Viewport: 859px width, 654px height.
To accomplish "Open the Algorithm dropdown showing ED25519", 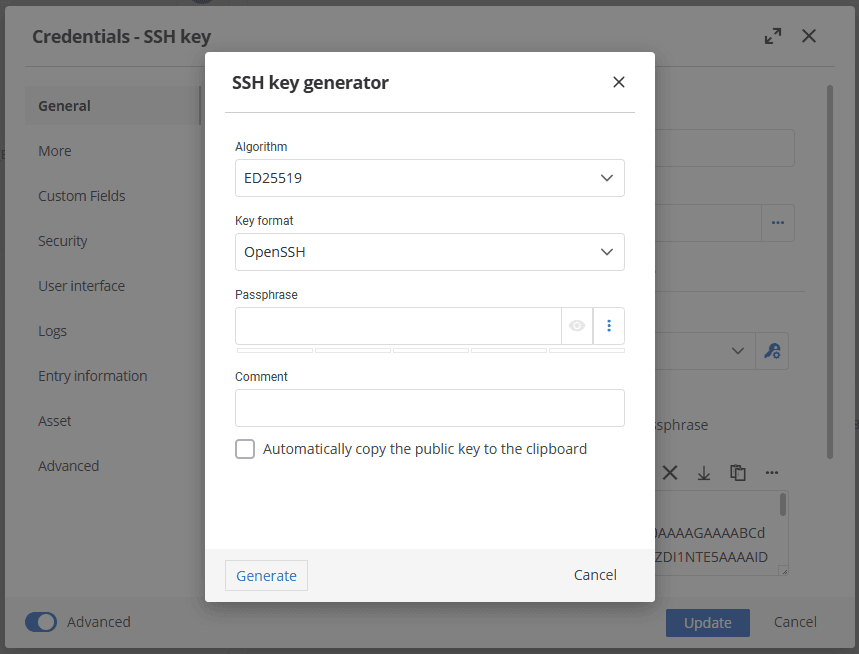I will click(x=430, y=178).
